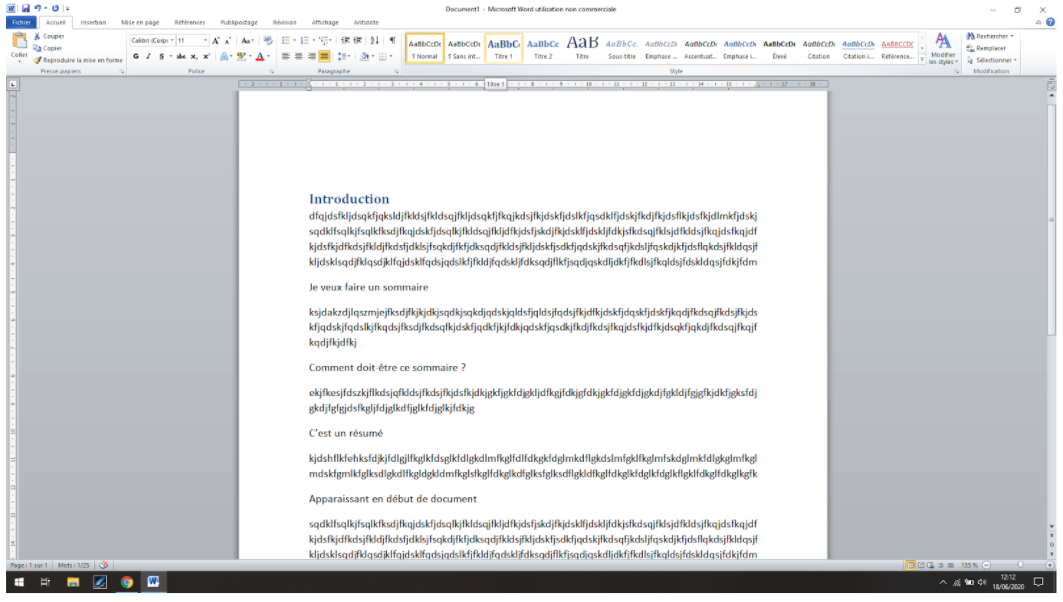
Task: Save the document from quick access toolbar
Action: pyautogui.click(x=25, y=9)
